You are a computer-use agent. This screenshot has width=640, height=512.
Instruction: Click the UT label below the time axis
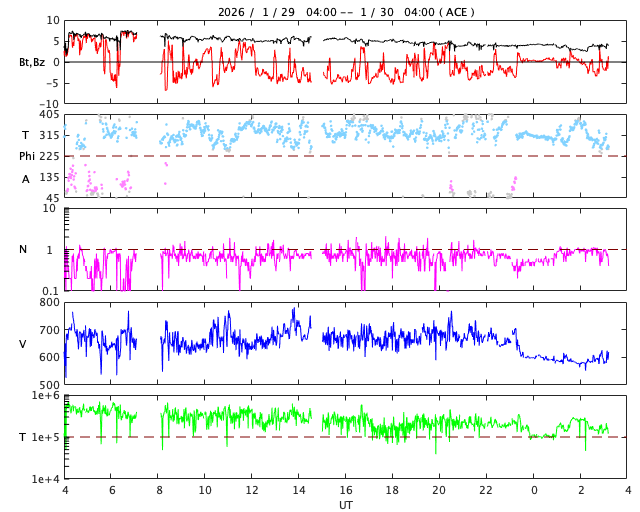tap(346, 505)
